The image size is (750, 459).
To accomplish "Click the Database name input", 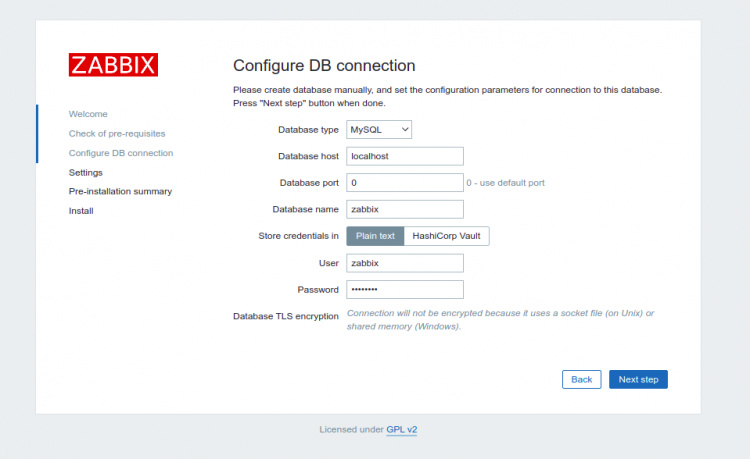I will click(404, 209).
